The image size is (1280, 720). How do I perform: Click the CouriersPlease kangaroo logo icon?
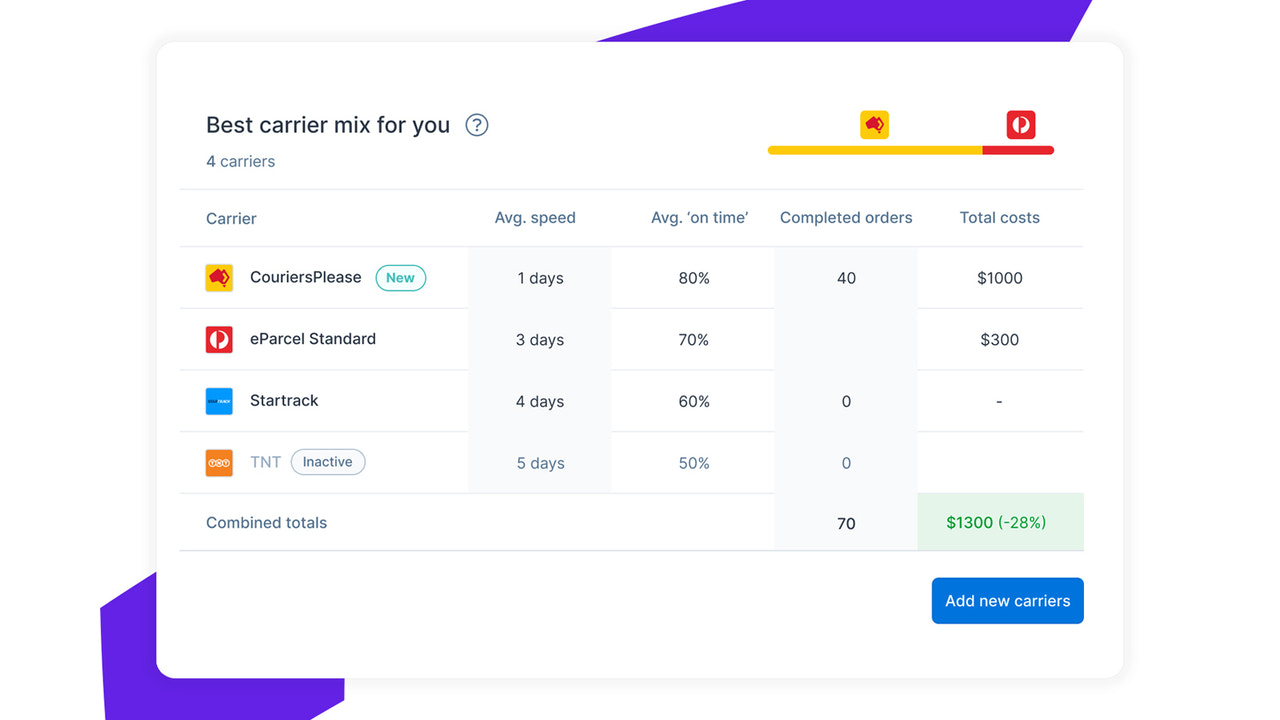(x=219, y=278)
